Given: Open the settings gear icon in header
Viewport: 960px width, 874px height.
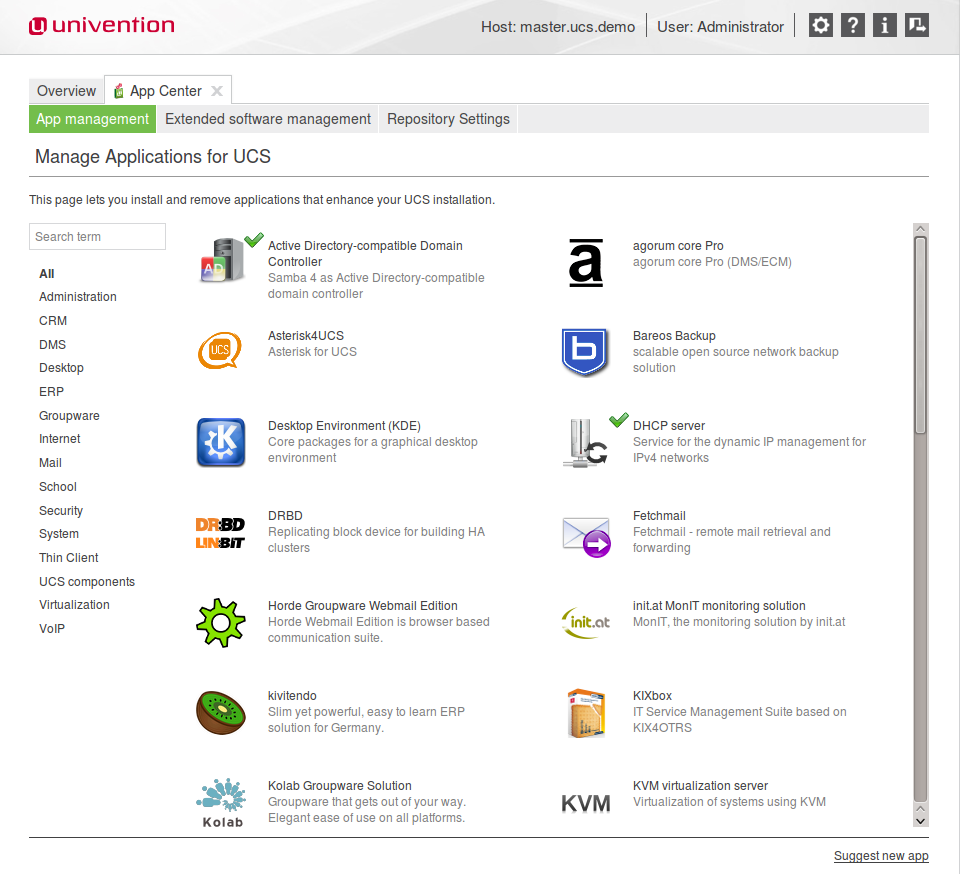Looking at the screenshot, I should pos(820,26).
